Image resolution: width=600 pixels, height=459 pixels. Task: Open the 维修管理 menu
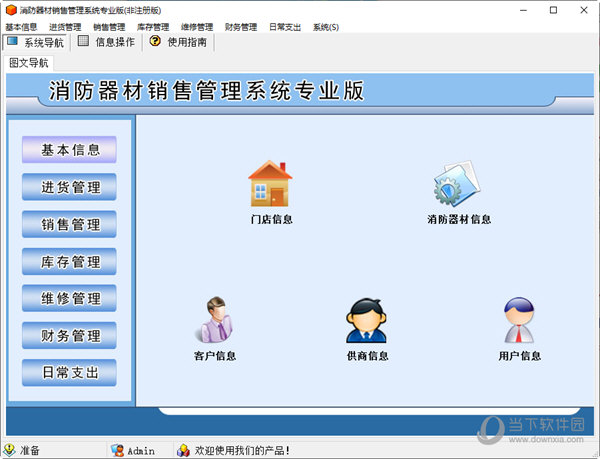(x=197, y=27)
